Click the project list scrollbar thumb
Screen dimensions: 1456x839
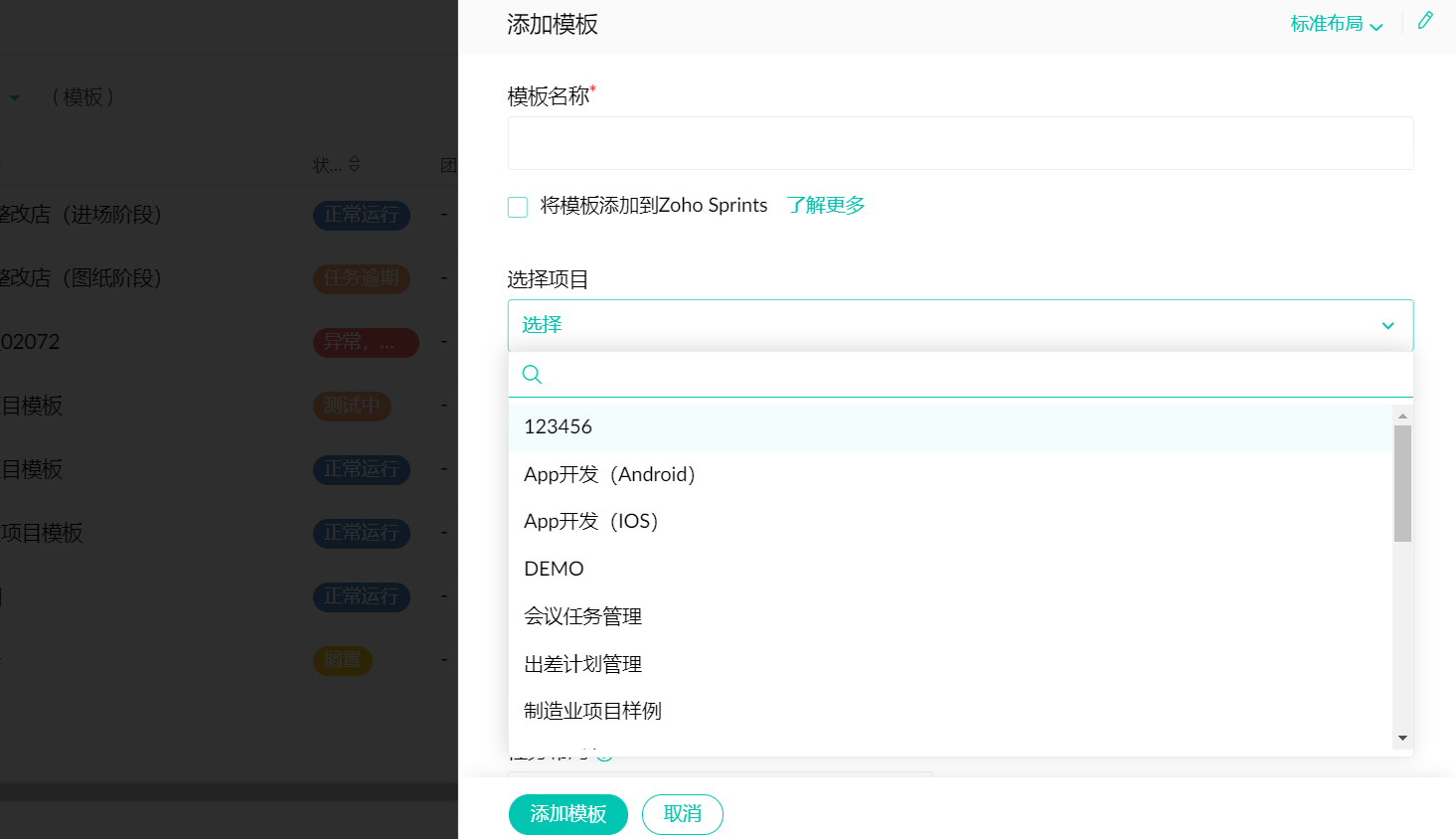pyautogui.click(x=1402, y=483)
